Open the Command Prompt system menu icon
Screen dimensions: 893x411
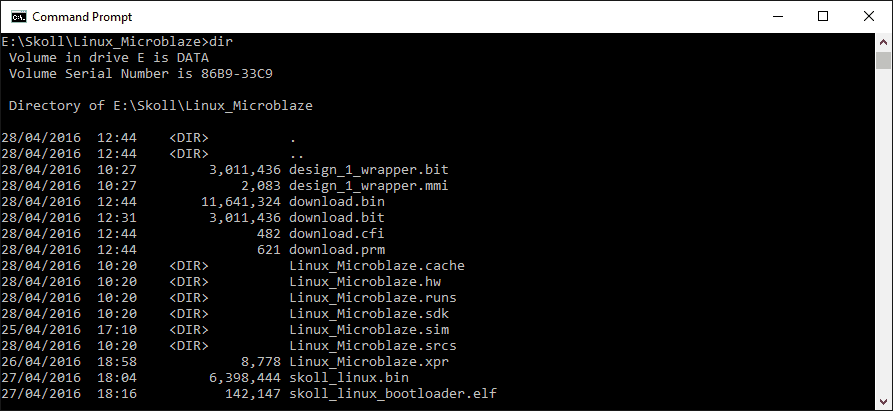[17, 16]
